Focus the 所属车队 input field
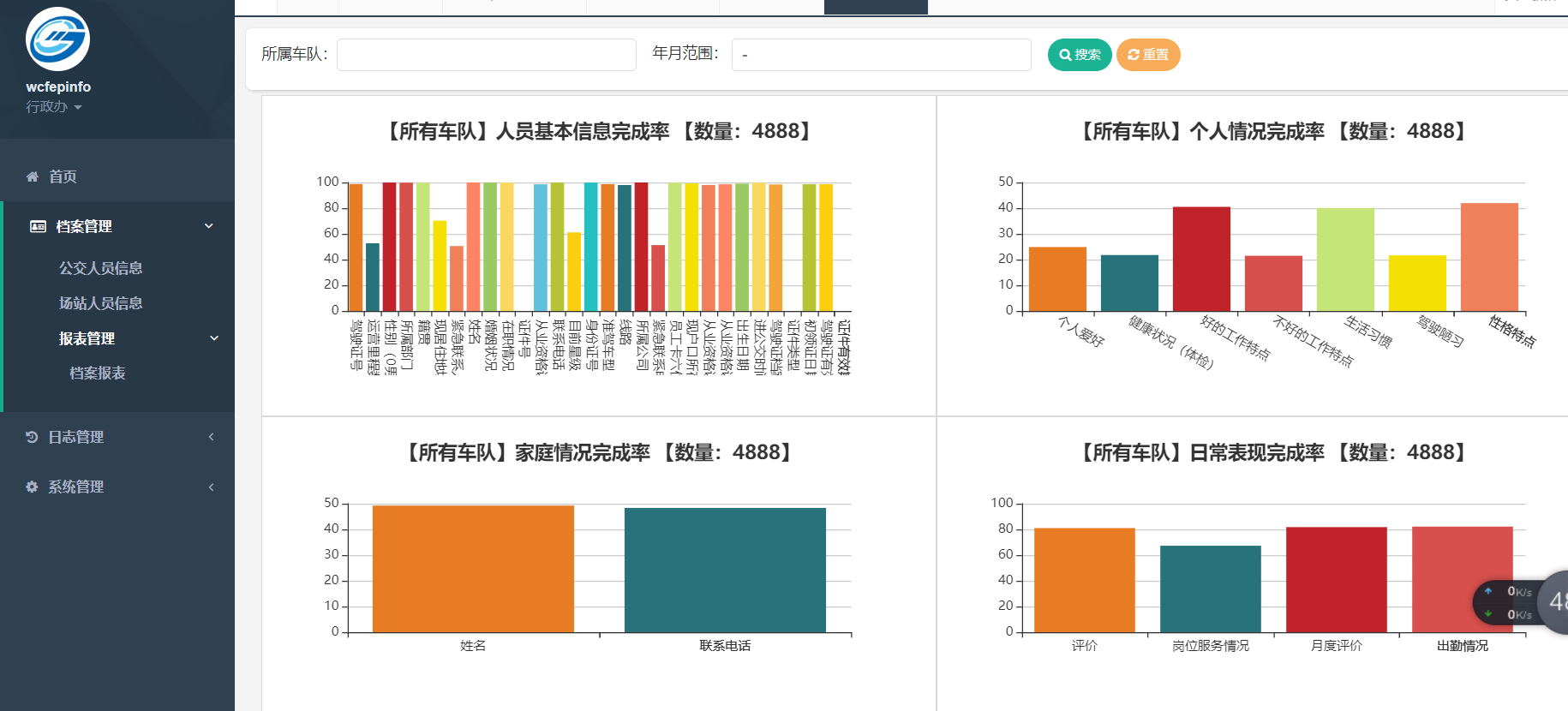This screenshot has height=711, width=1568. (x=487, y=55)
